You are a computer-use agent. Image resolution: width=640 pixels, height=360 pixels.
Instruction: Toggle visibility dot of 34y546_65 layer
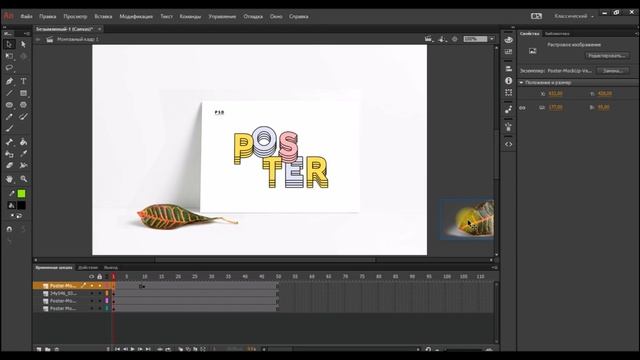[x=92, y=293]
